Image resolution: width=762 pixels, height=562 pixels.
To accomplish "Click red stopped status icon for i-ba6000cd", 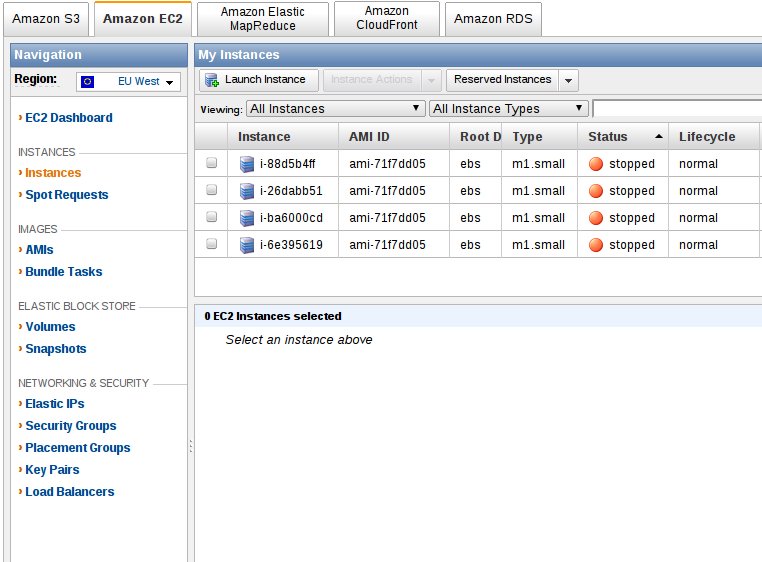I will coord(596,218).
